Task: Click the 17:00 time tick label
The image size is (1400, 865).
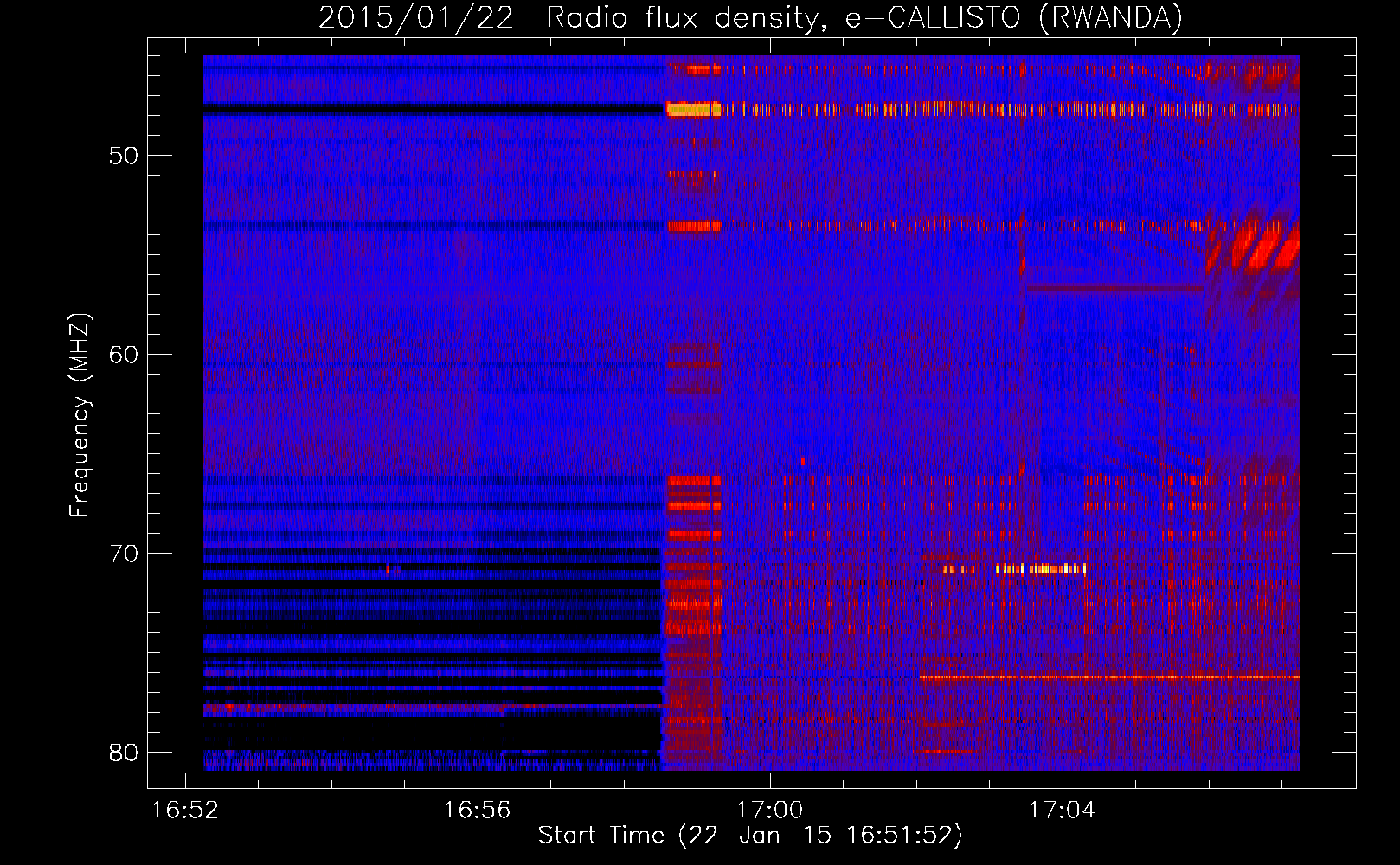Action: pyautogui.click(x=770, y=811)
